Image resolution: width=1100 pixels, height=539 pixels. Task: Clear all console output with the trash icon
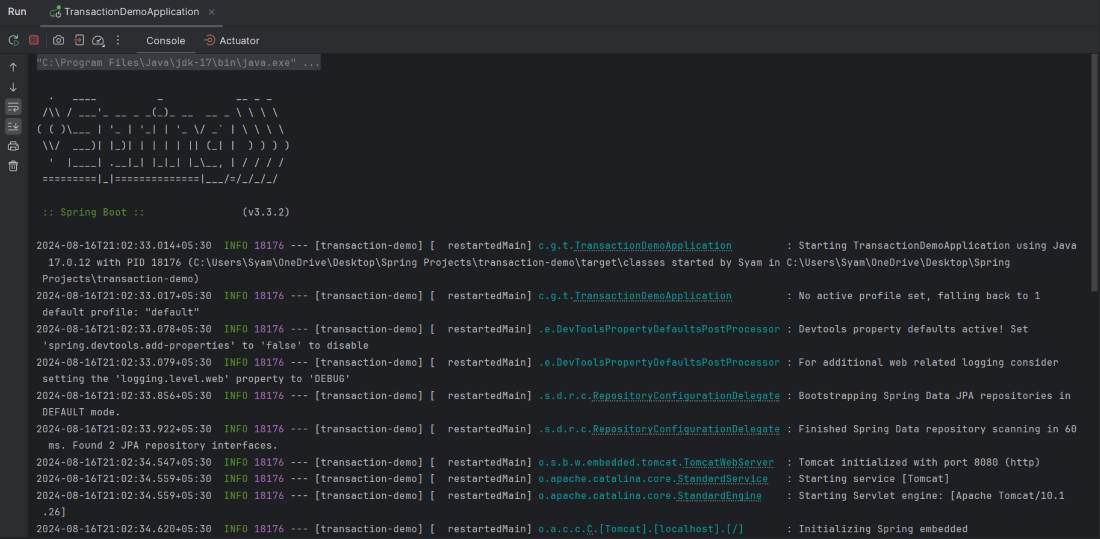coord(13,166)
